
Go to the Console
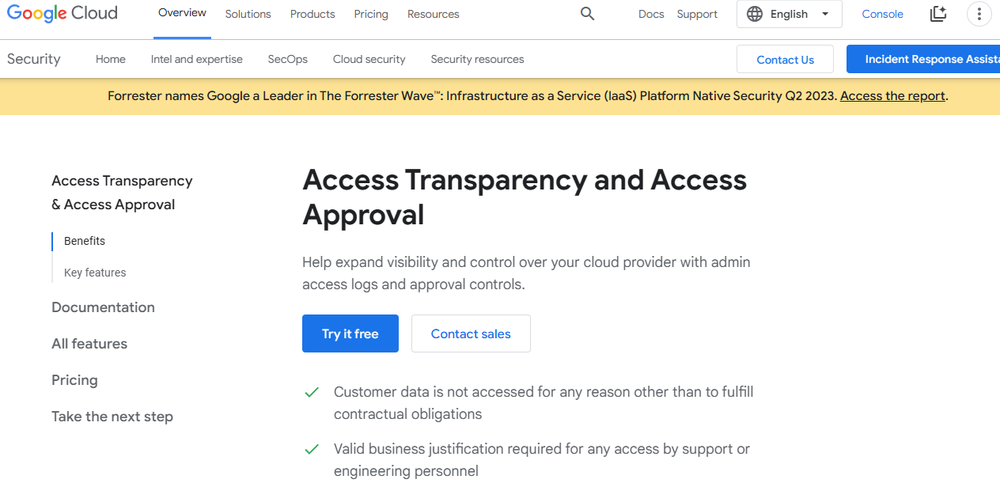882,14
